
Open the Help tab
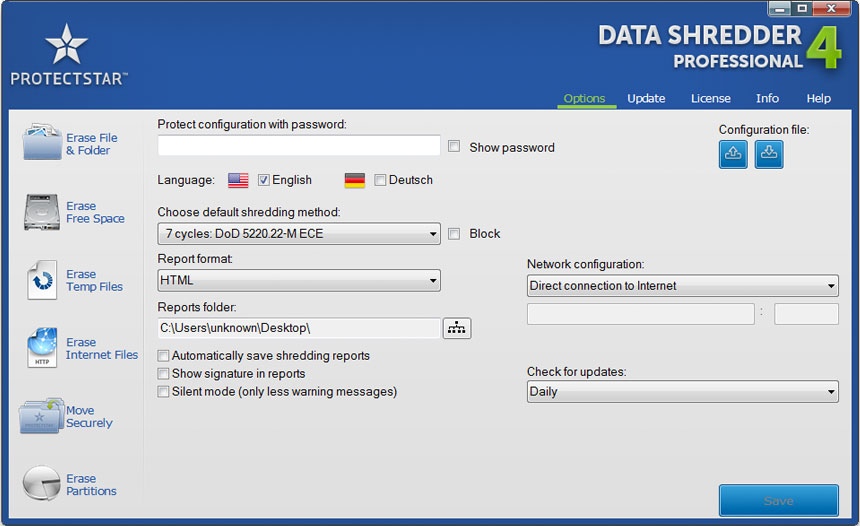[818, 98]
